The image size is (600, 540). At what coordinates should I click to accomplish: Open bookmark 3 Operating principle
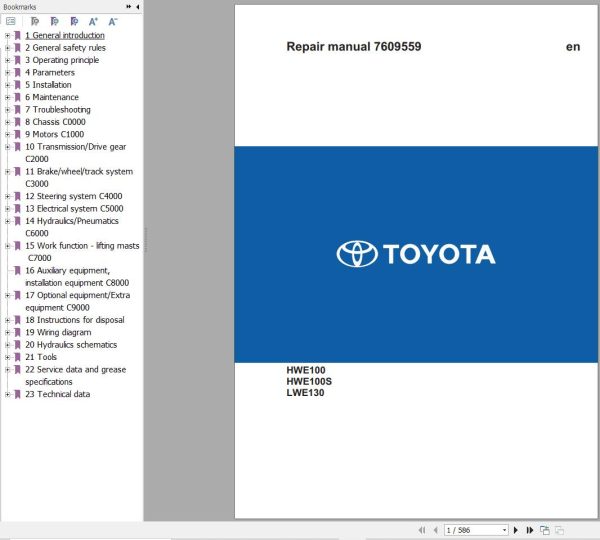click(x=62, y=60)
